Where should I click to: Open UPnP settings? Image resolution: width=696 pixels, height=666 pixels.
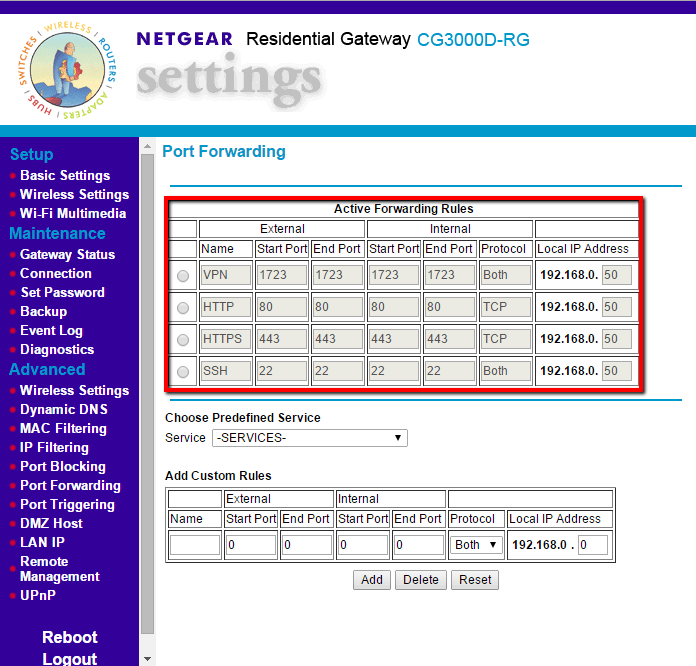(38, 595)
